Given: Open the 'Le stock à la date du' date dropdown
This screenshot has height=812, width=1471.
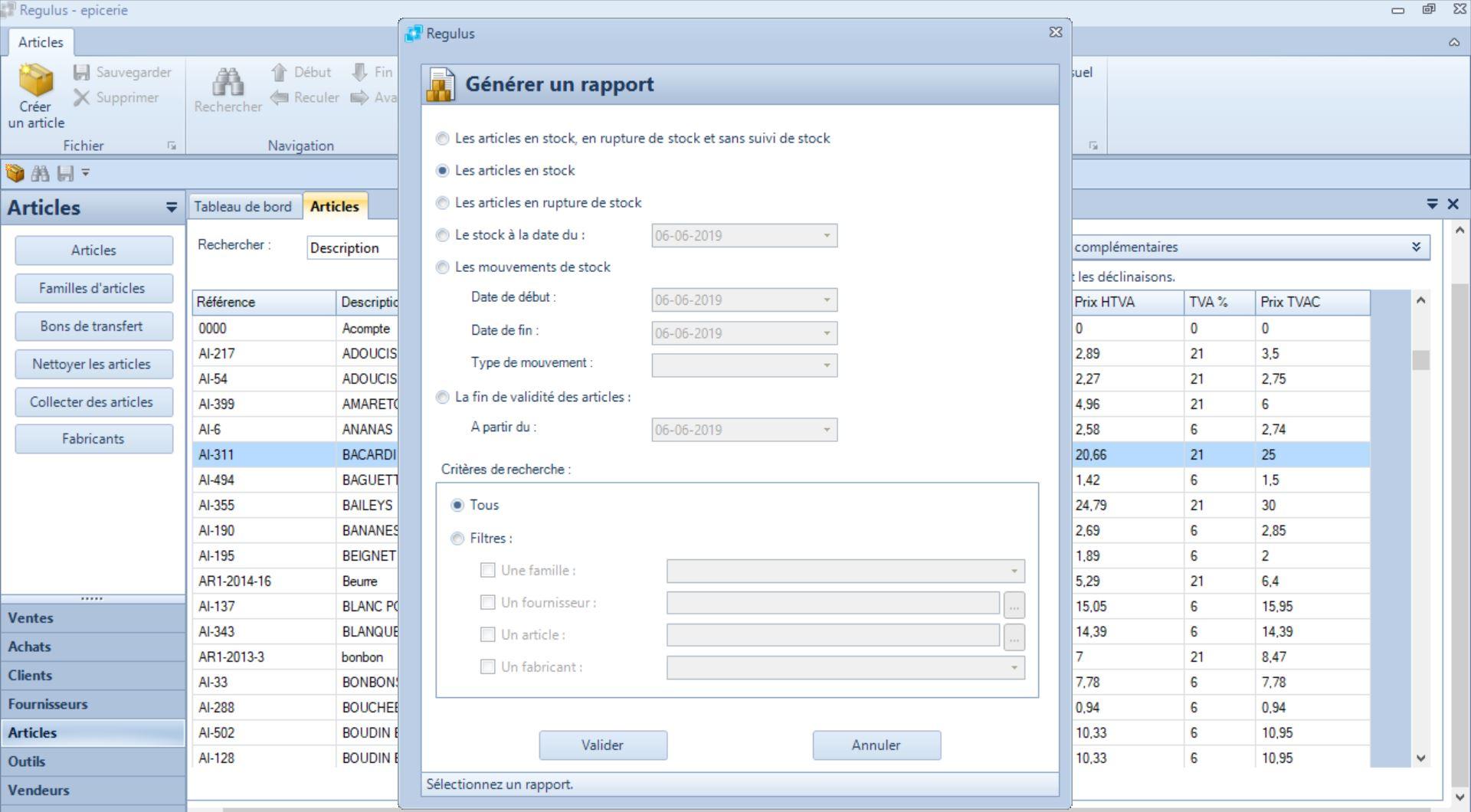Looking at the screenshot, I should pyautogui.click(x=826, y=236).
